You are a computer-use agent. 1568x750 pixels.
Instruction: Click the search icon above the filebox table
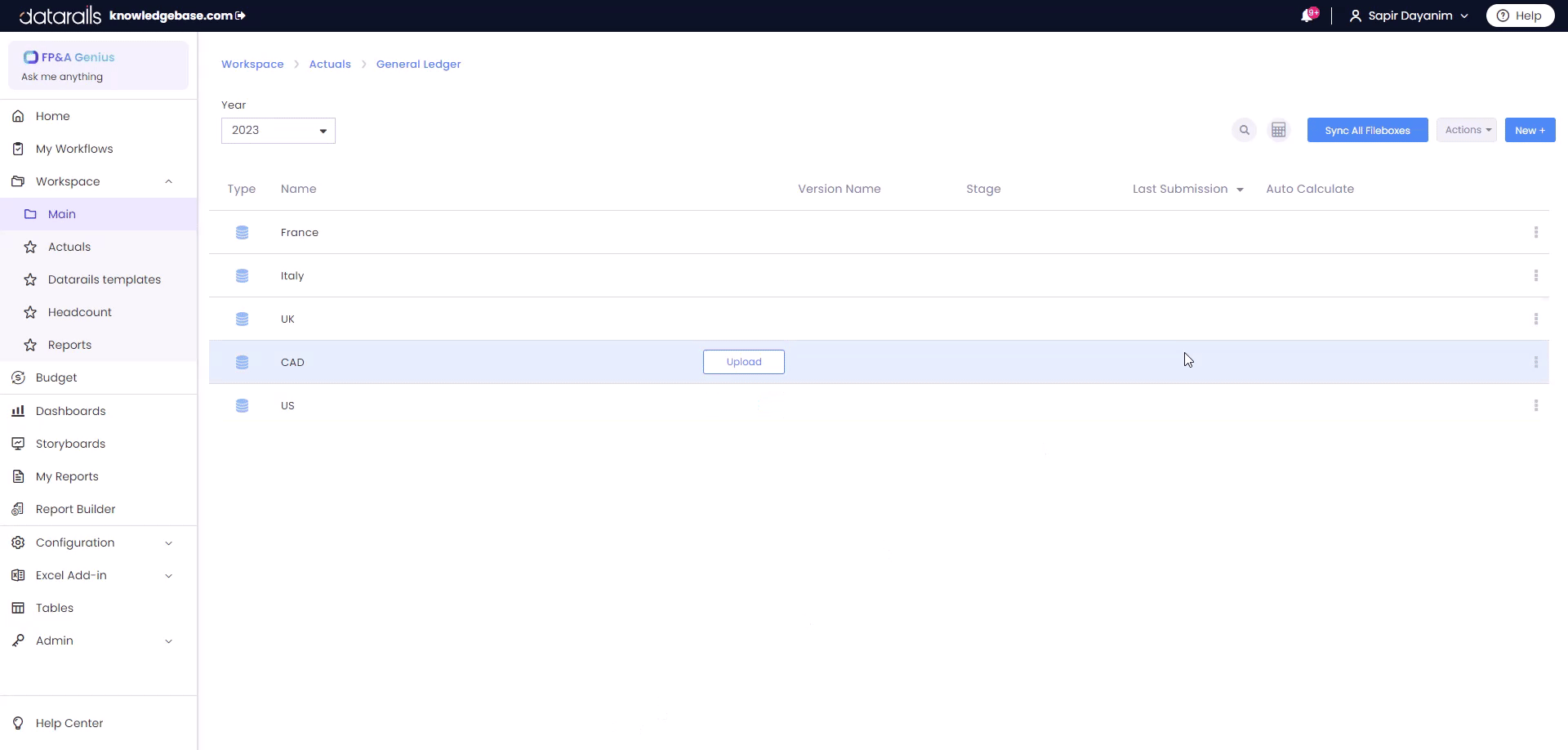(1244, 130)
